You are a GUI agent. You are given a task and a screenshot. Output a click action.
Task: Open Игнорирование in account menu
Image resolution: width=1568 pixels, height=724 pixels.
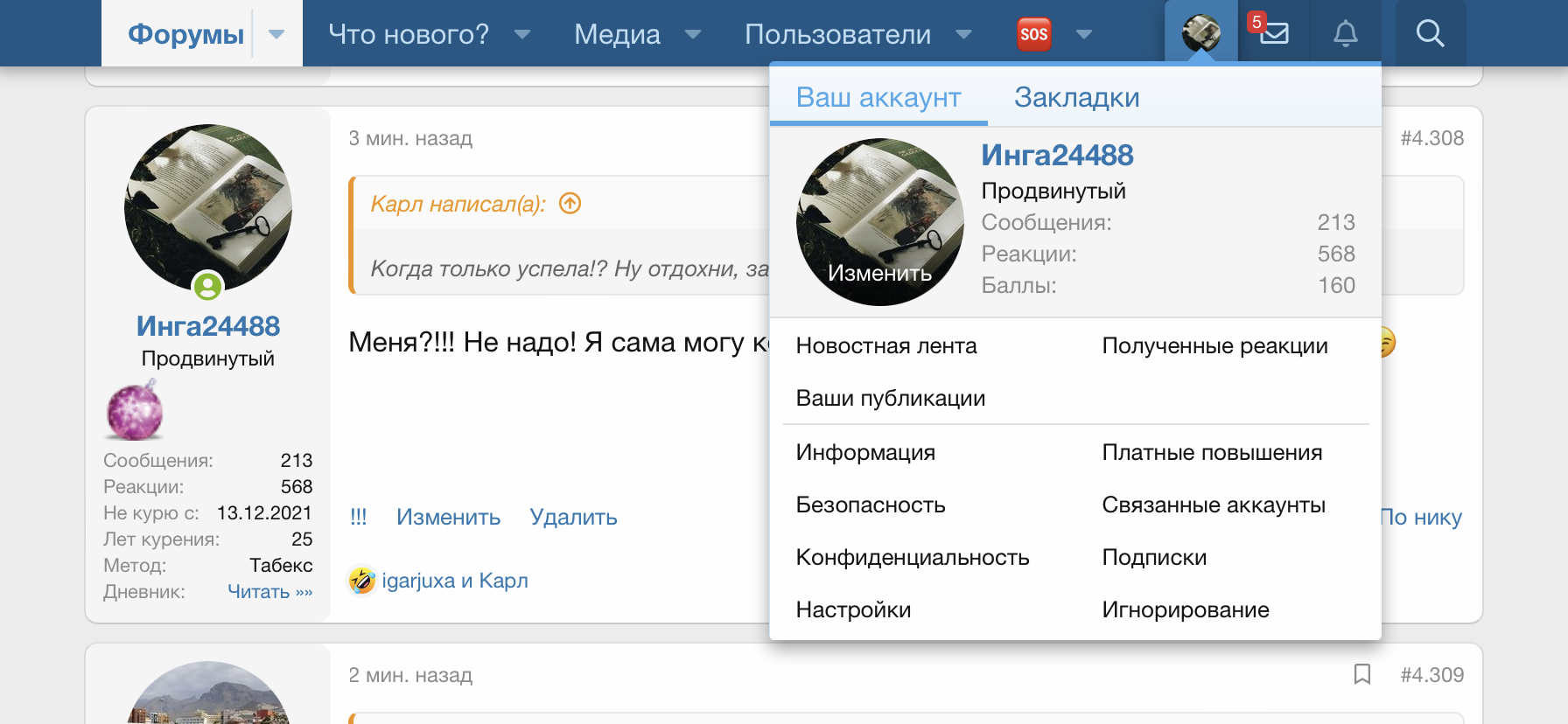(1185, 609)
